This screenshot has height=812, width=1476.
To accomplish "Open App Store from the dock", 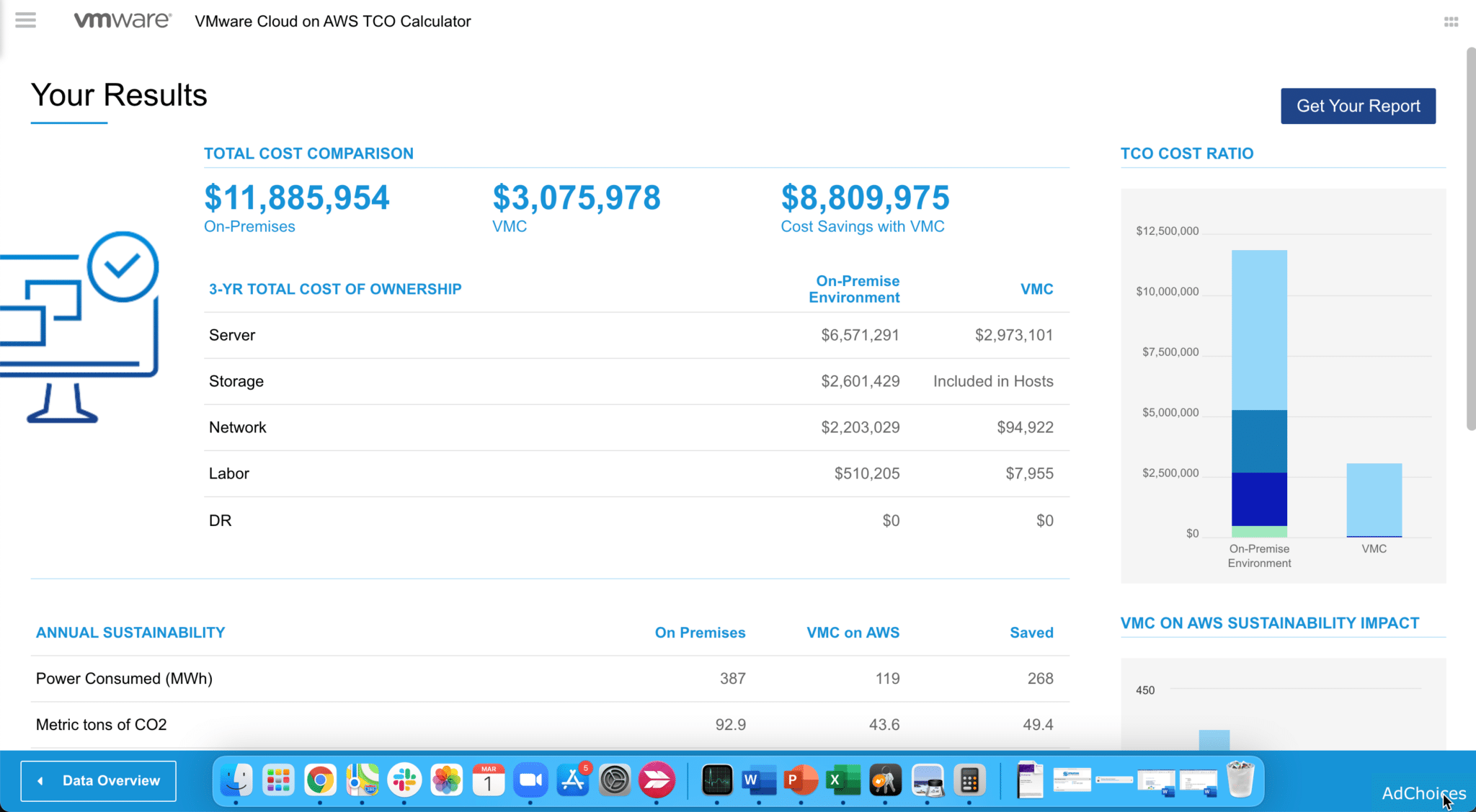I will click(x=573, y=780).
